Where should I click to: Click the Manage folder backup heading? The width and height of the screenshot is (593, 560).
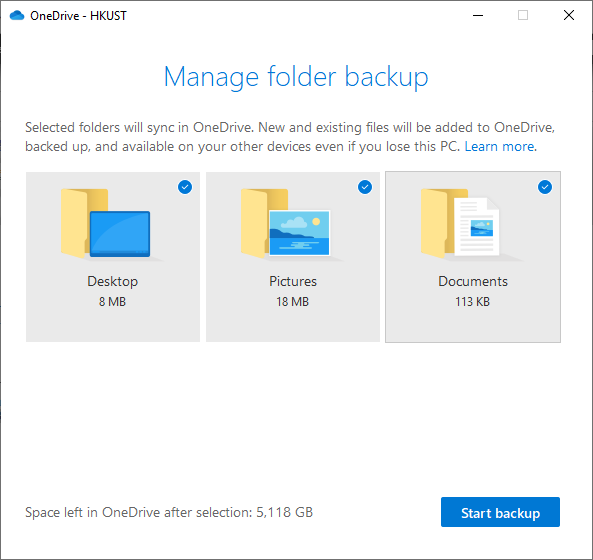(296, 77)
